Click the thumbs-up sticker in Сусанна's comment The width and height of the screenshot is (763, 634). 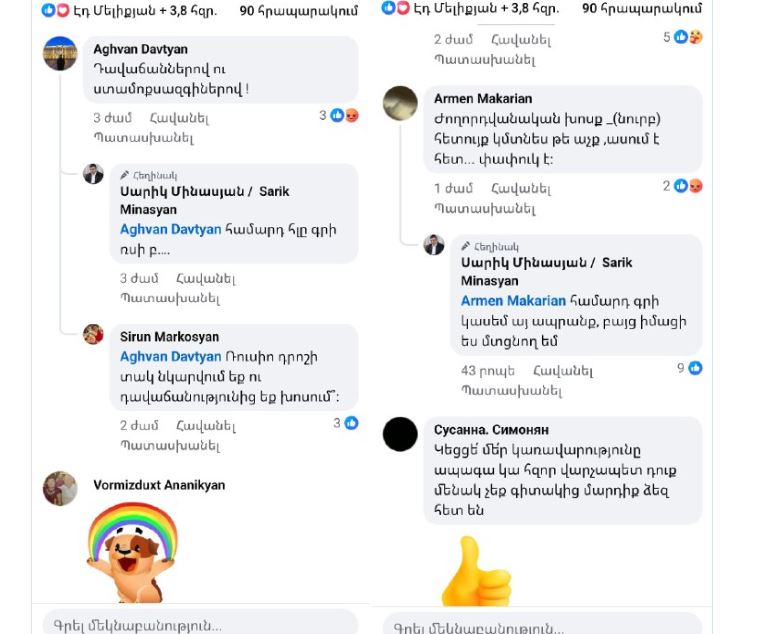[476, 571]
